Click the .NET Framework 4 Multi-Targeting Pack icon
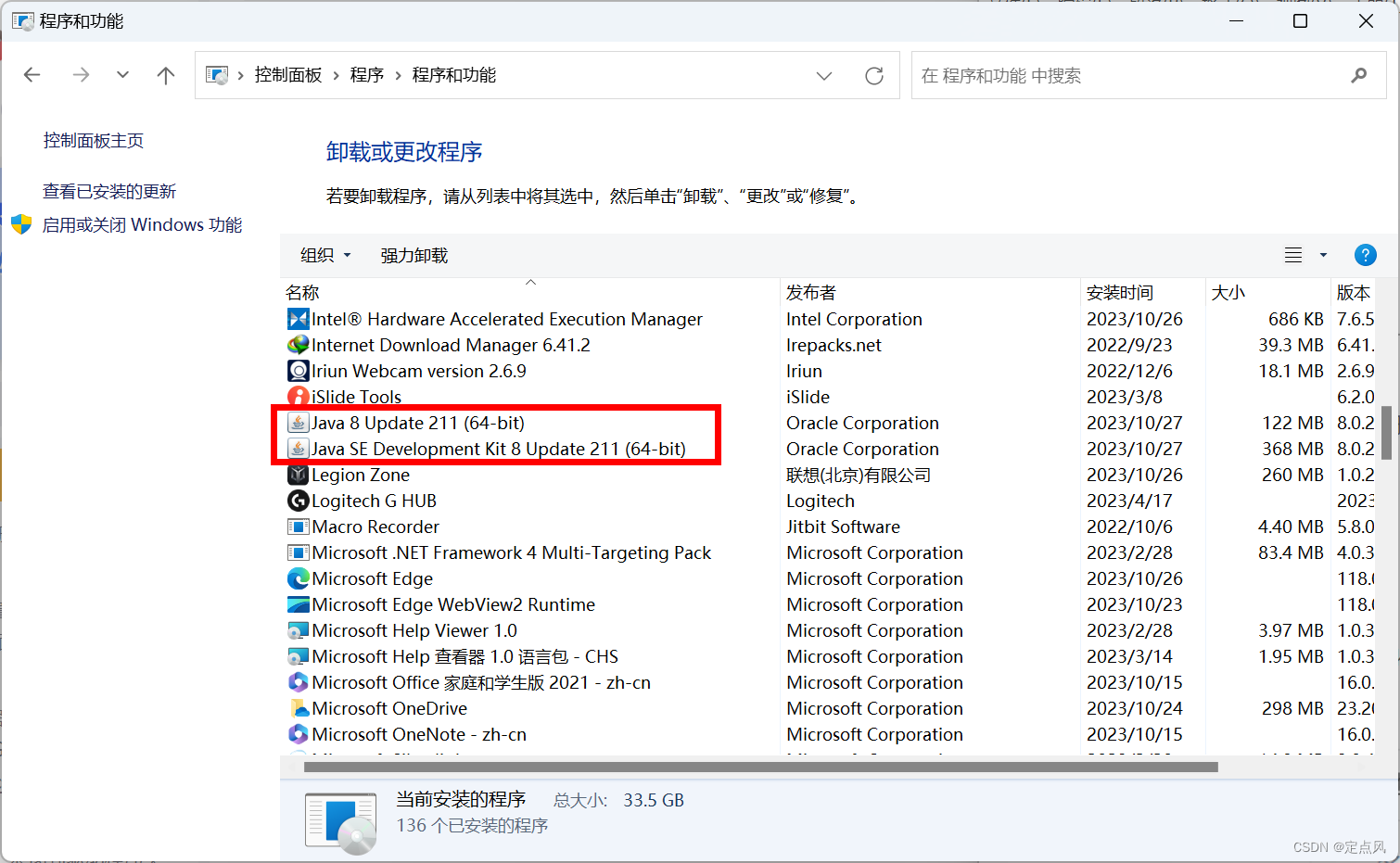Viewport: 1400px width, 863px height. [x=298, y=553]
